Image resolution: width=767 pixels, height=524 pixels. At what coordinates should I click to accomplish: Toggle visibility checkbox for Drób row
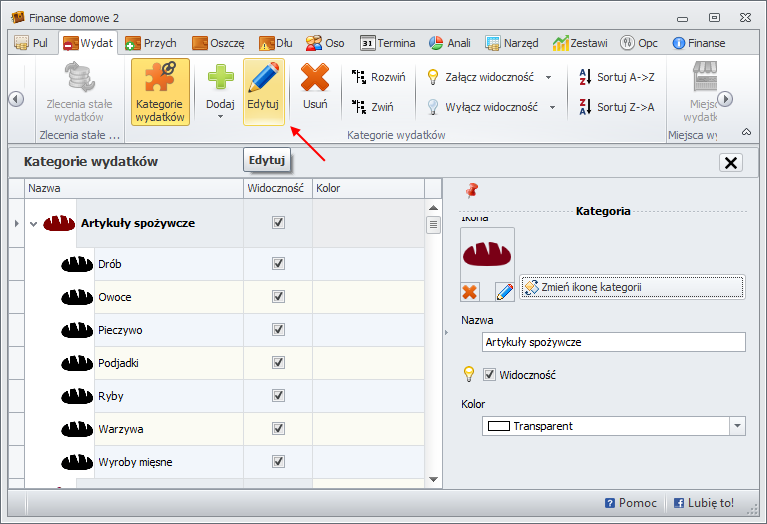[x=278, y=264]
